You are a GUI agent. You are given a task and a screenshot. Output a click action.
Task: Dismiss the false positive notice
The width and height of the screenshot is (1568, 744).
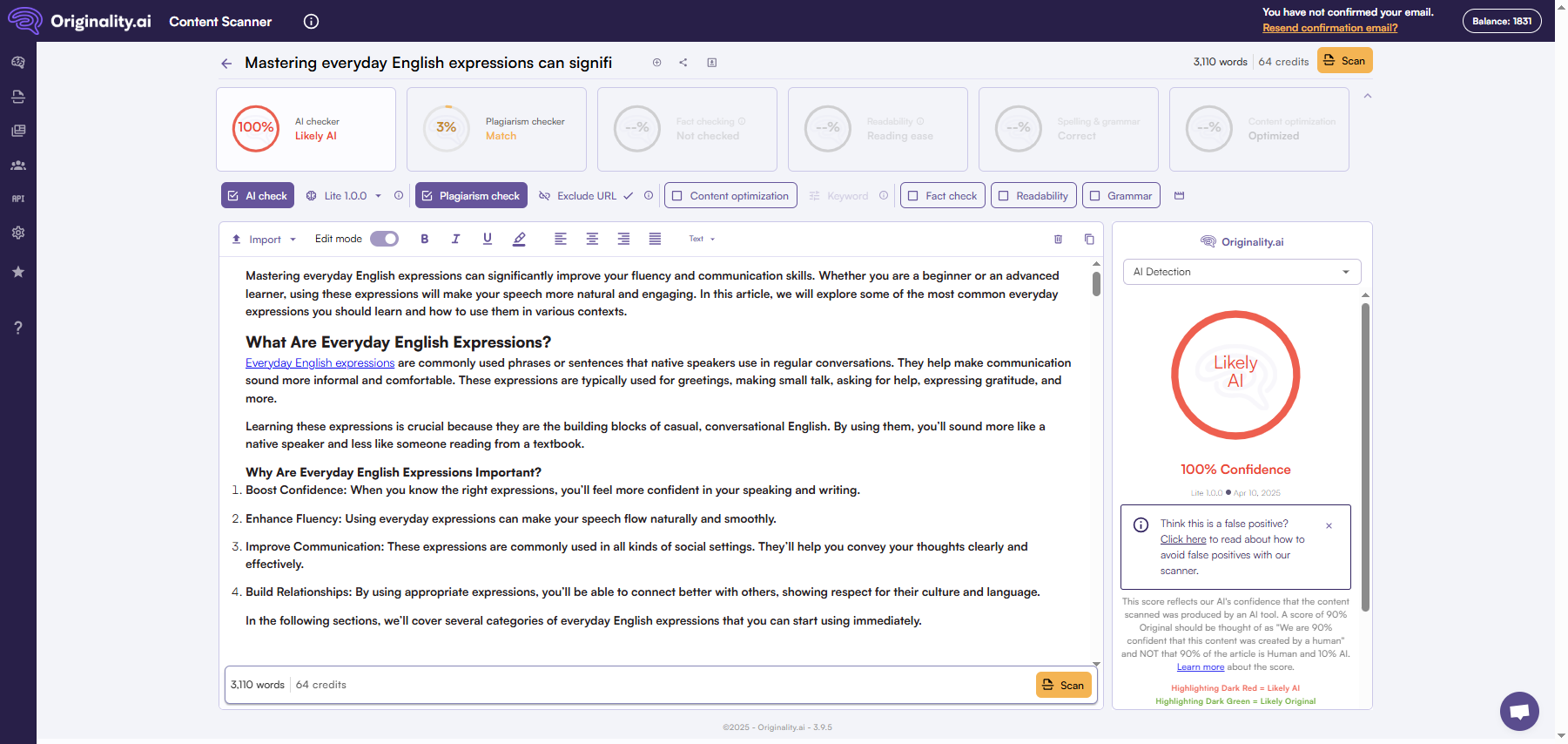(x=1329, y=525)
